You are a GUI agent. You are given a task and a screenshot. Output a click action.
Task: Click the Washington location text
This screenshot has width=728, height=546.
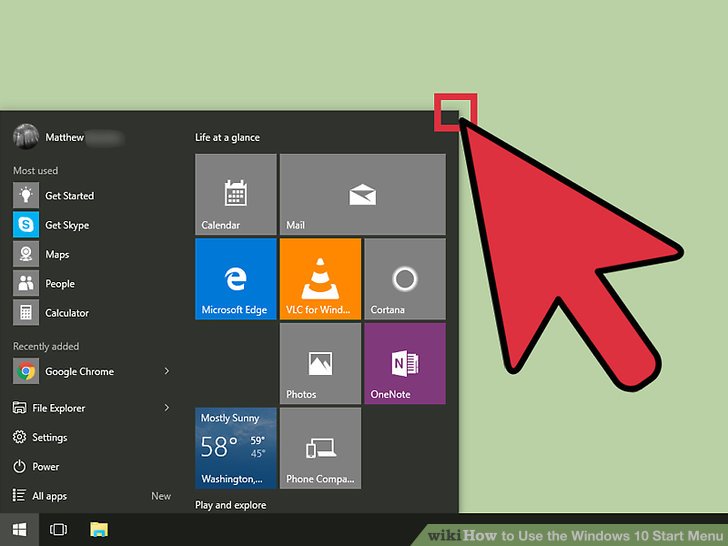pyautogui.click(x=232, y=479)
